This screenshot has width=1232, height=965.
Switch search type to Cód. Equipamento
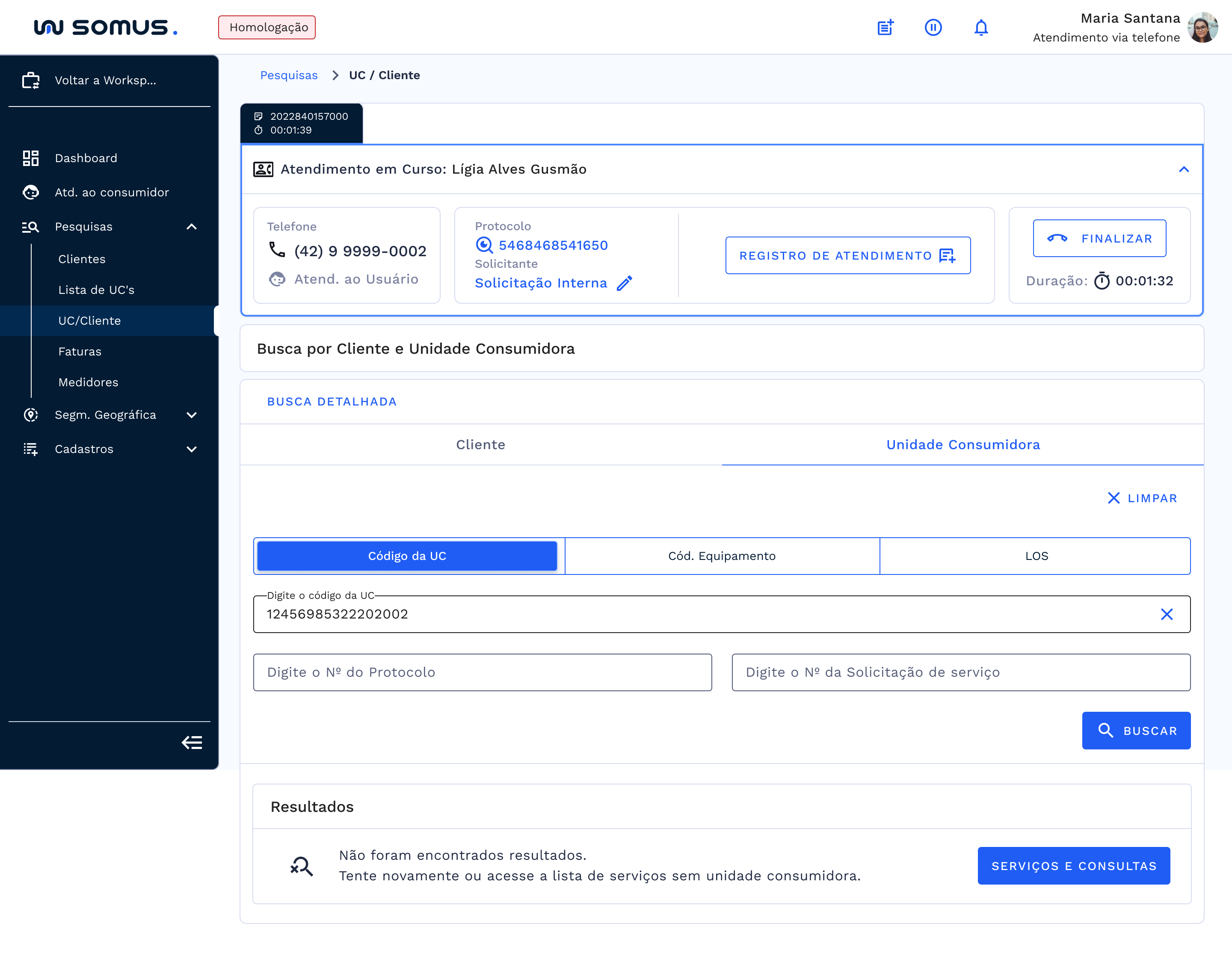pos(722,556)
